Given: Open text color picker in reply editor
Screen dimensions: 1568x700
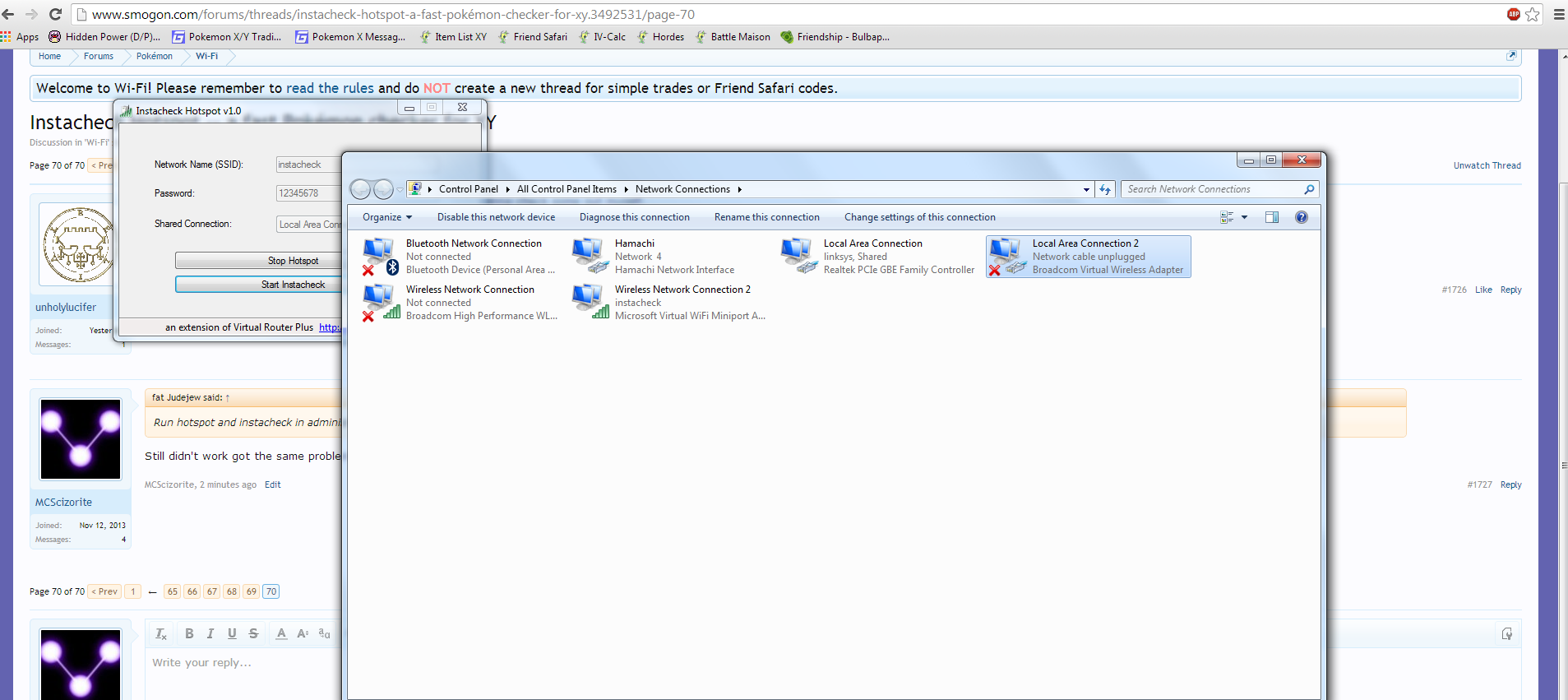Looking at the screenshot, I should [x=281, y=633].
